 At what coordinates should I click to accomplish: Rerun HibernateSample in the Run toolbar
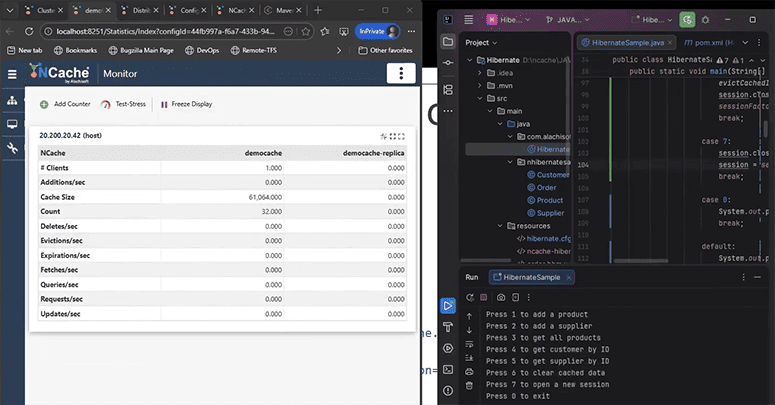point(470,297)
